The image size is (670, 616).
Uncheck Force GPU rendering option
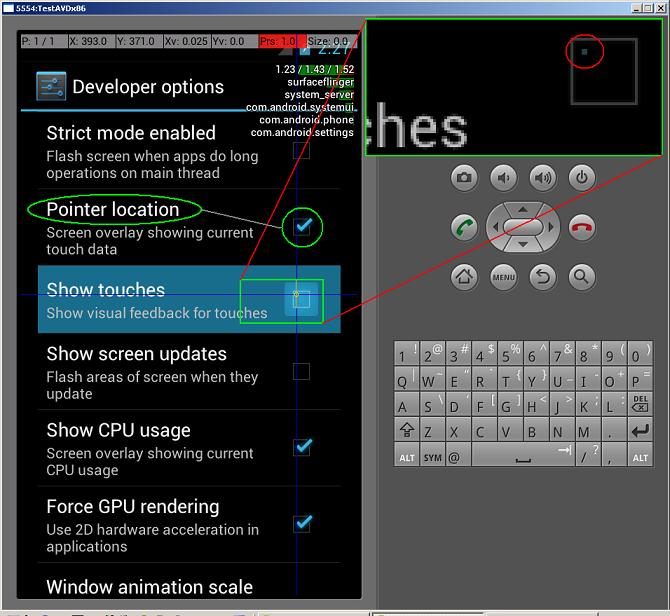tap(301, 523)
